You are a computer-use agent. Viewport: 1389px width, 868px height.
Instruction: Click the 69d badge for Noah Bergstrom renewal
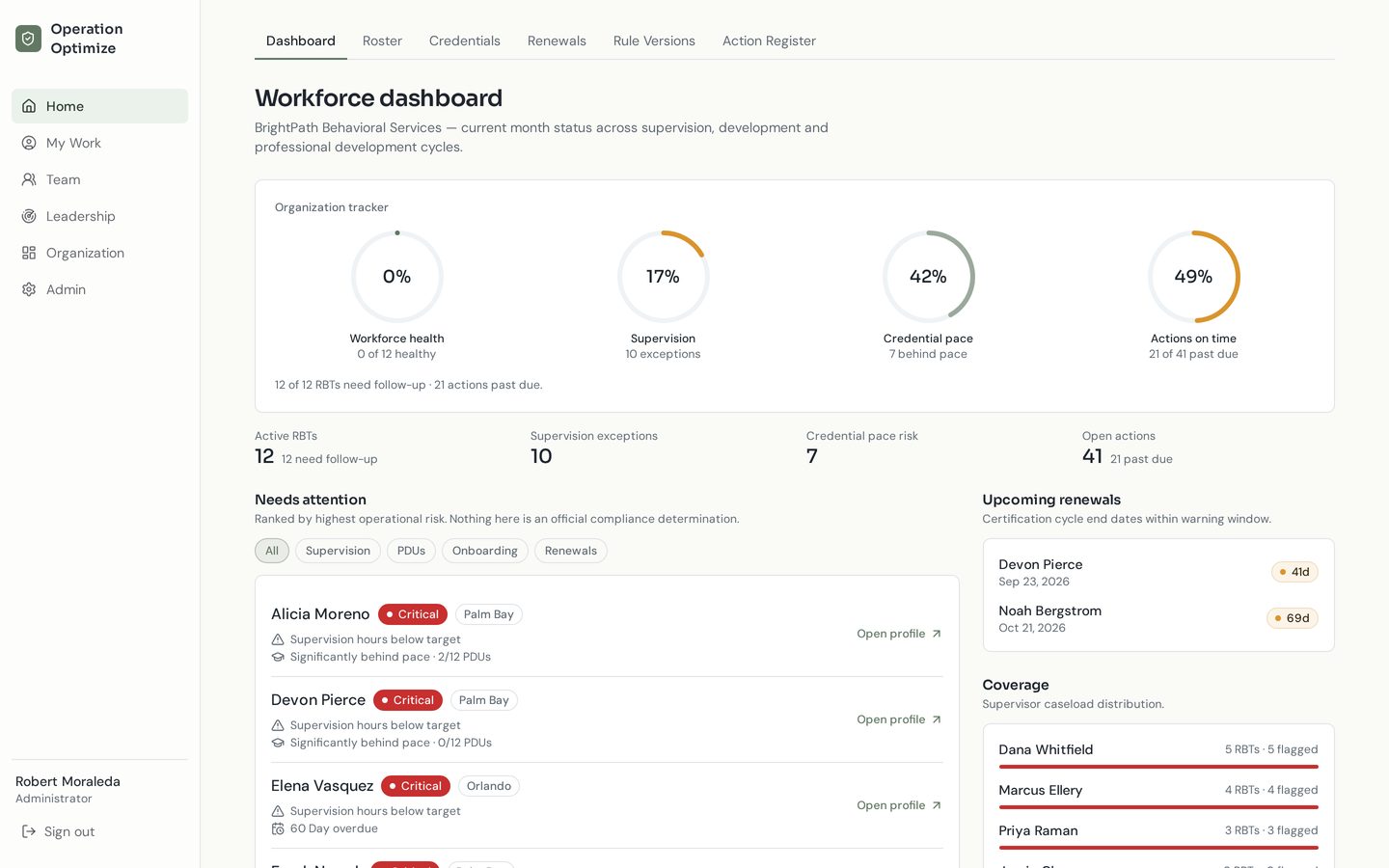tap(1293, 618)
